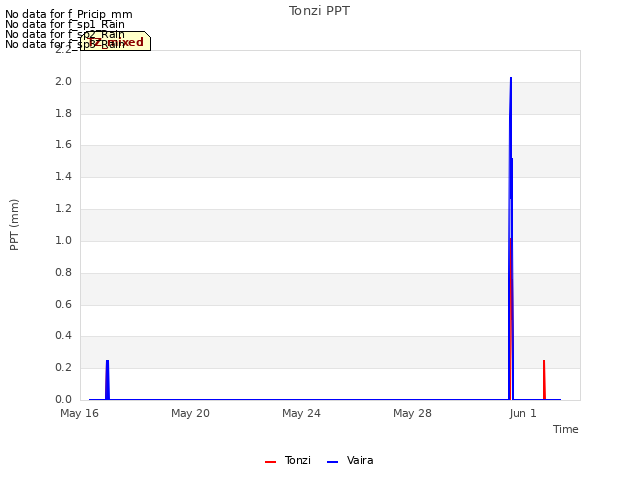Click the May 28 x-axis tick label
640x480 pixels.
412,413
